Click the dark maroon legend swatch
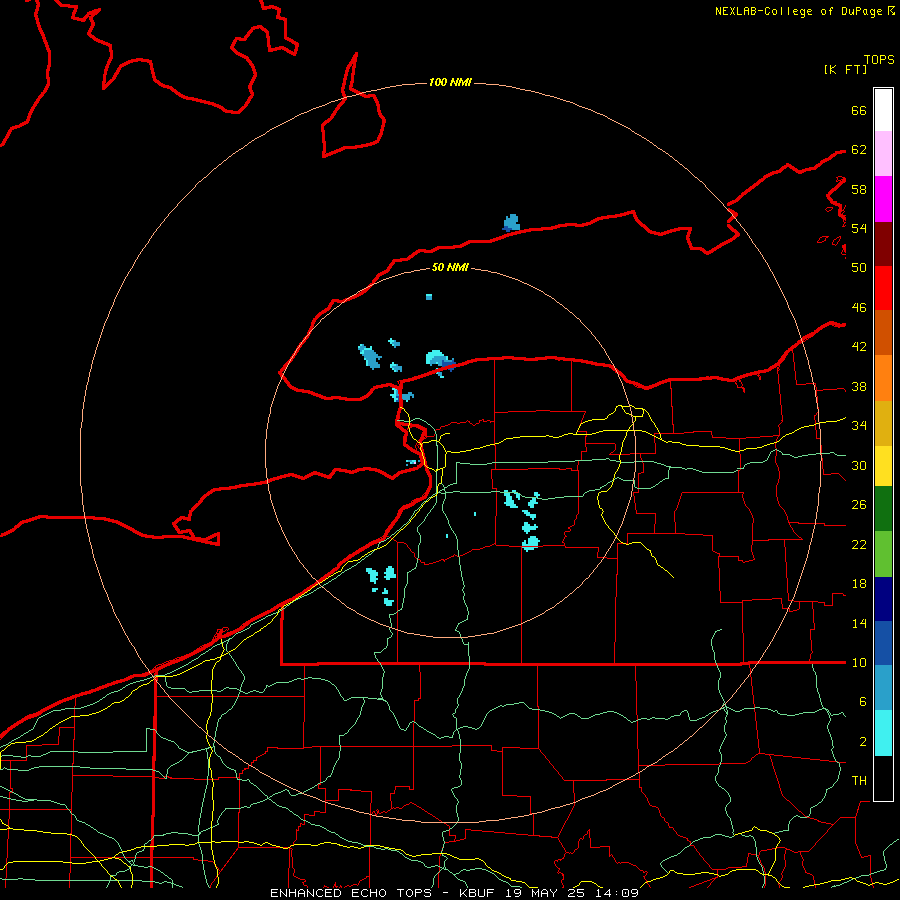The image size is (900, 900). click(883, 244)
